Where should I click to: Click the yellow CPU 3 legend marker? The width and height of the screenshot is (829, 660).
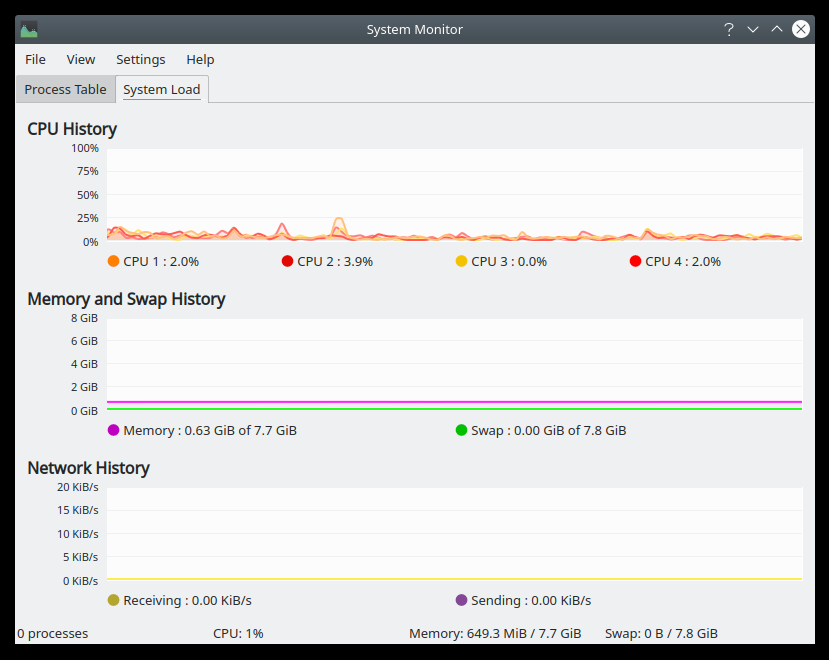460,261
